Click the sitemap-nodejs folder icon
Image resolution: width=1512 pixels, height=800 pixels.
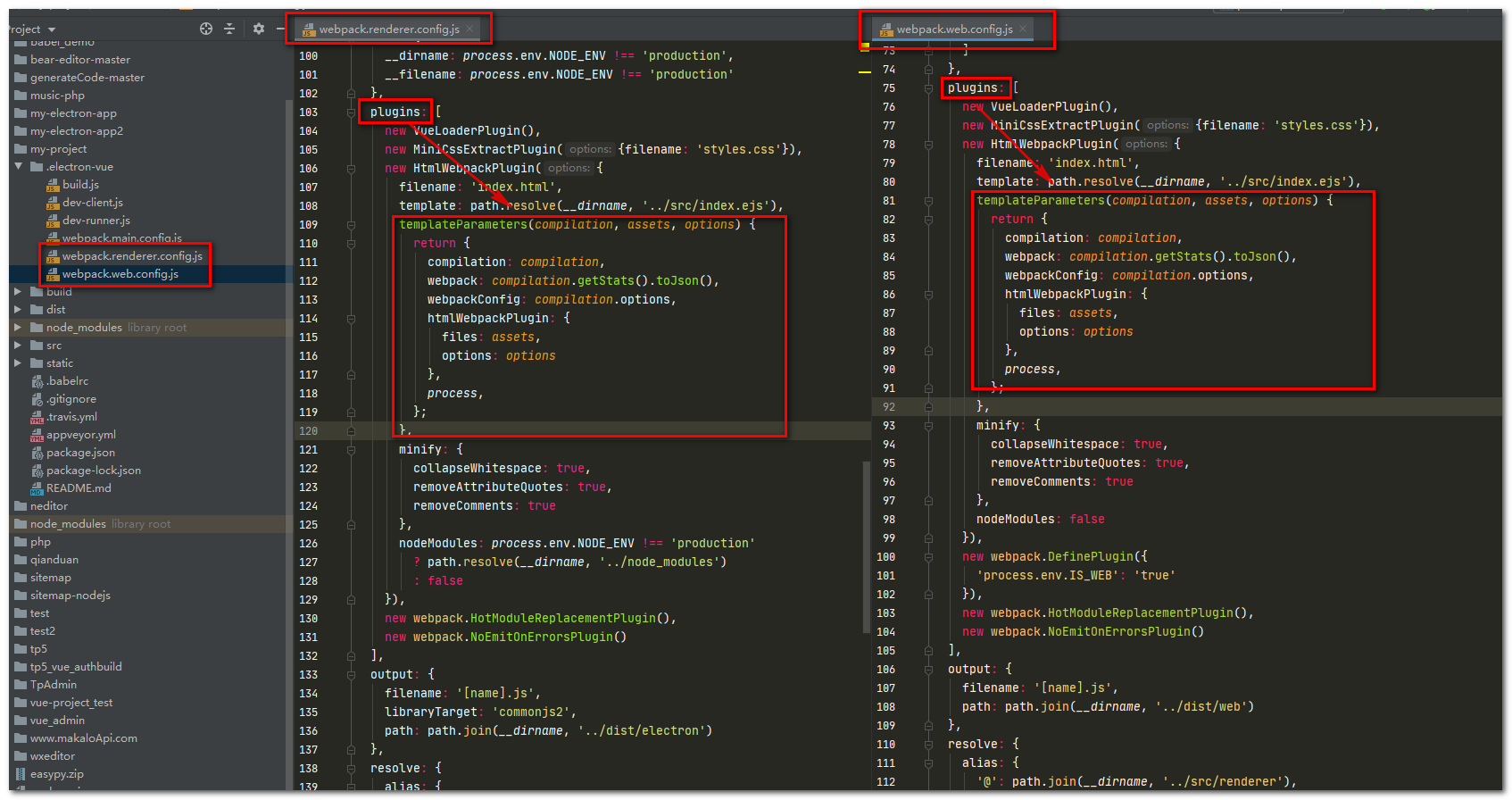21,596
